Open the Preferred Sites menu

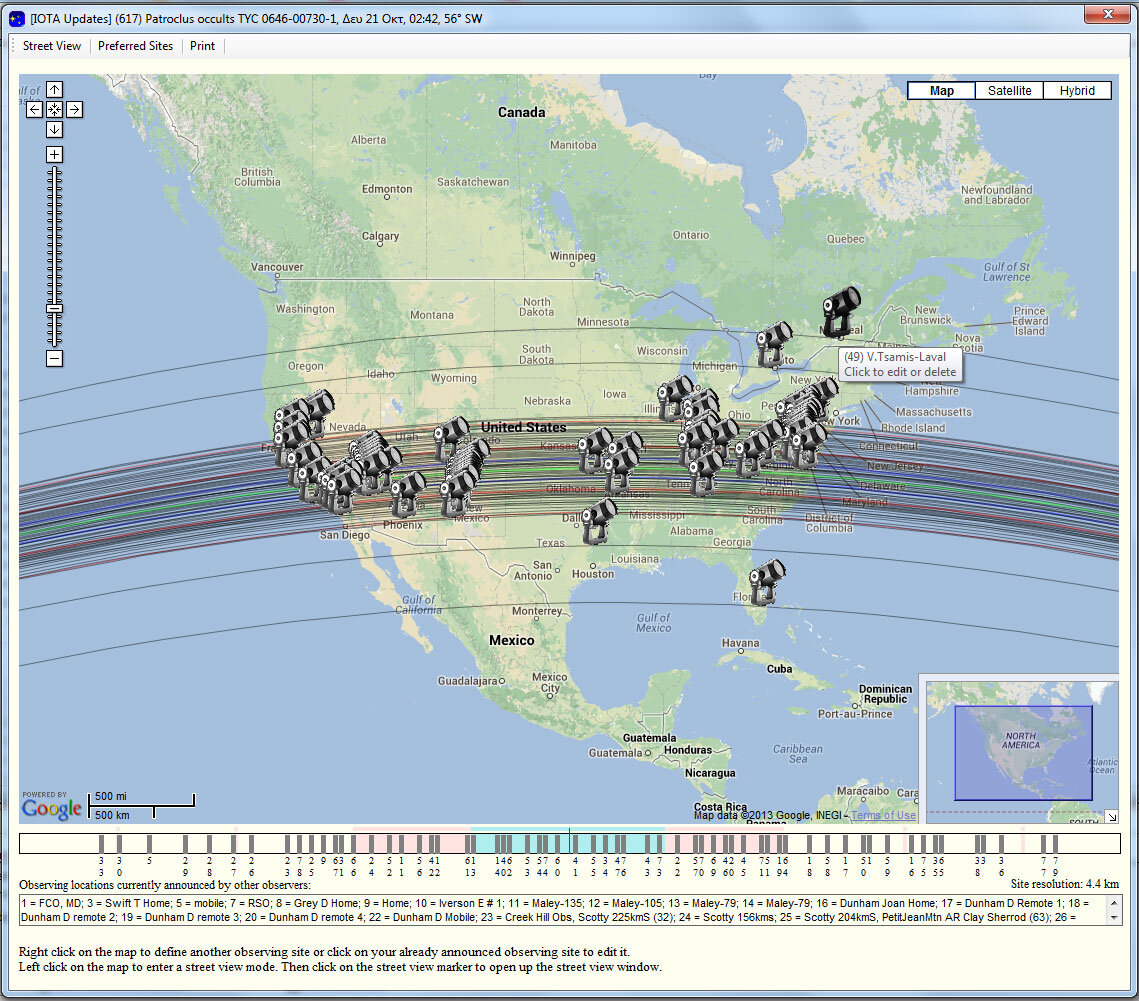135,46
